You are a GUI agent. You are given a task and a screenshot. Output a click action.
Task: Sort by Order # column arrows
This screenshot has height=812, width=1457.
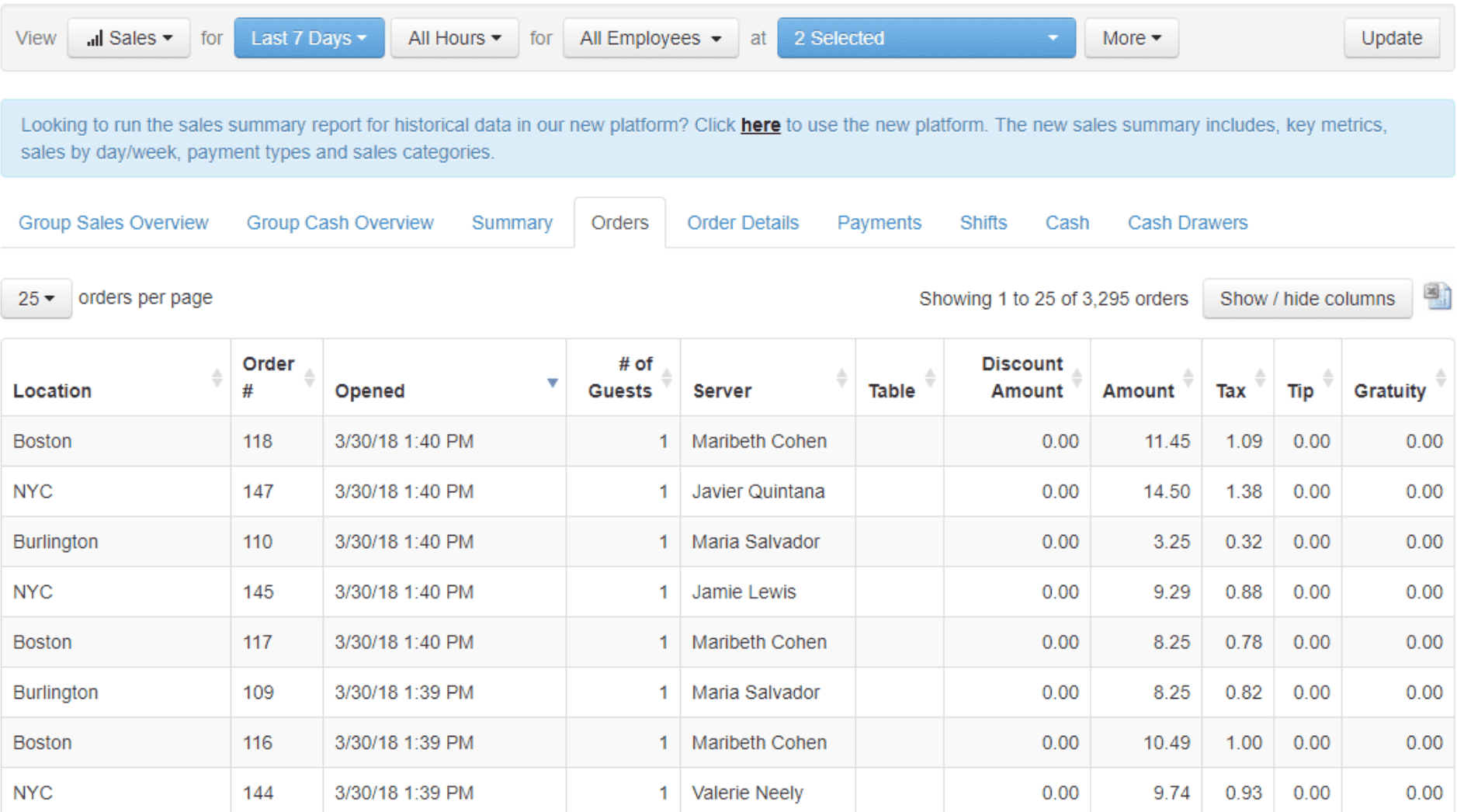tap(309, 378)
